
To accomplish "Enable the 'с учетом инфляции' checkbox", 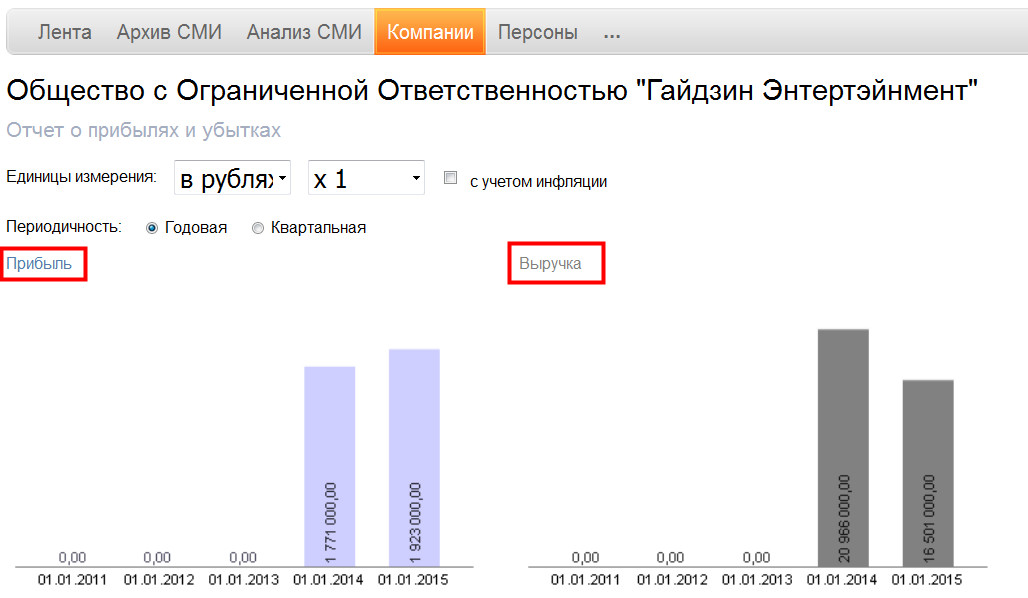I will tap(450, 178).
